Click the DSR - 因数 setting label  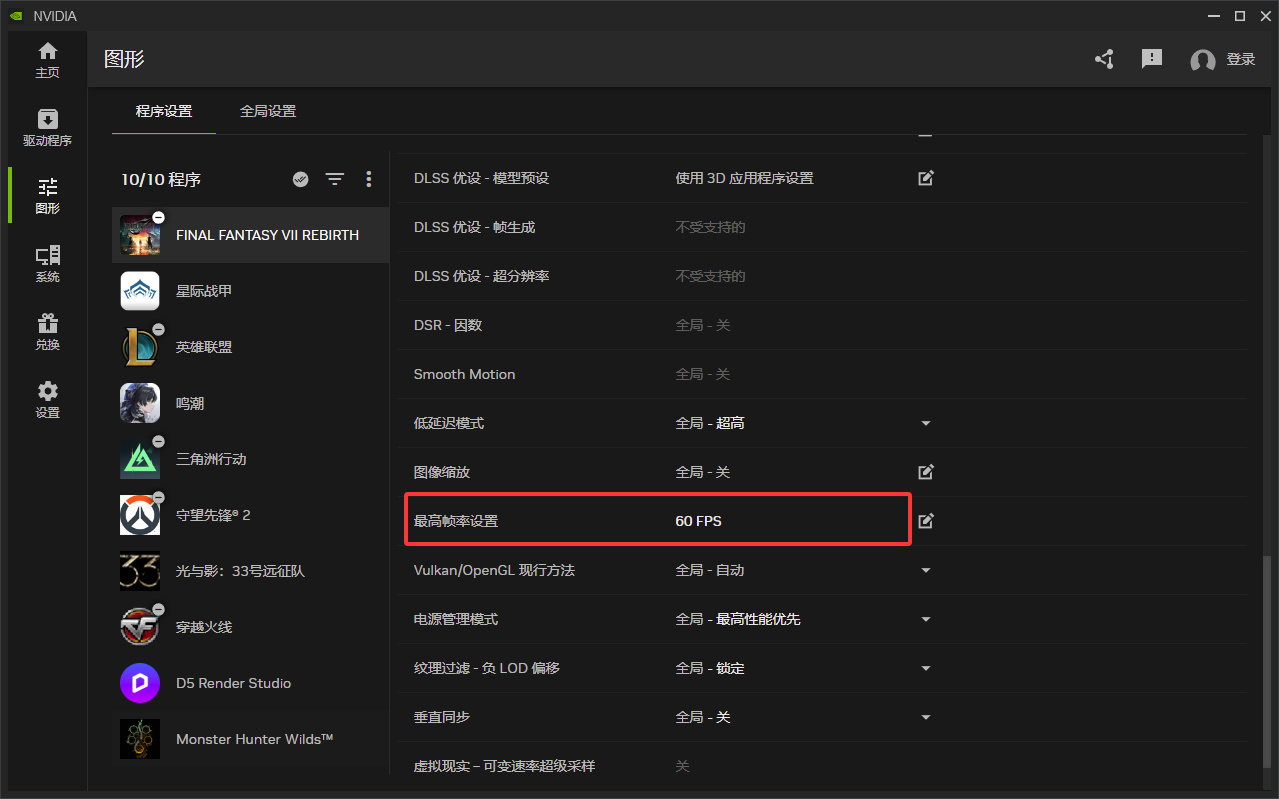[448, 325]
